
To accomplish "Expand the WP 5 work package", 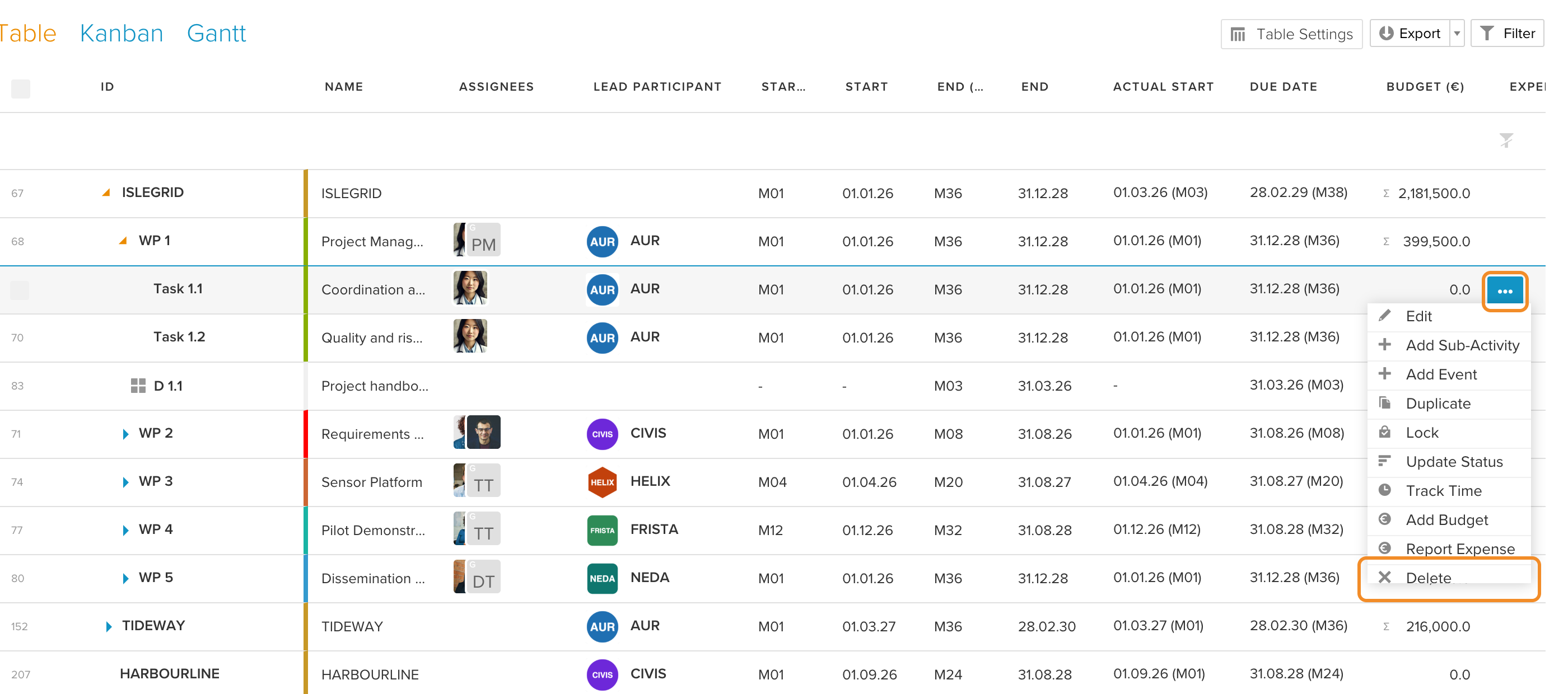I will [125, 578].
